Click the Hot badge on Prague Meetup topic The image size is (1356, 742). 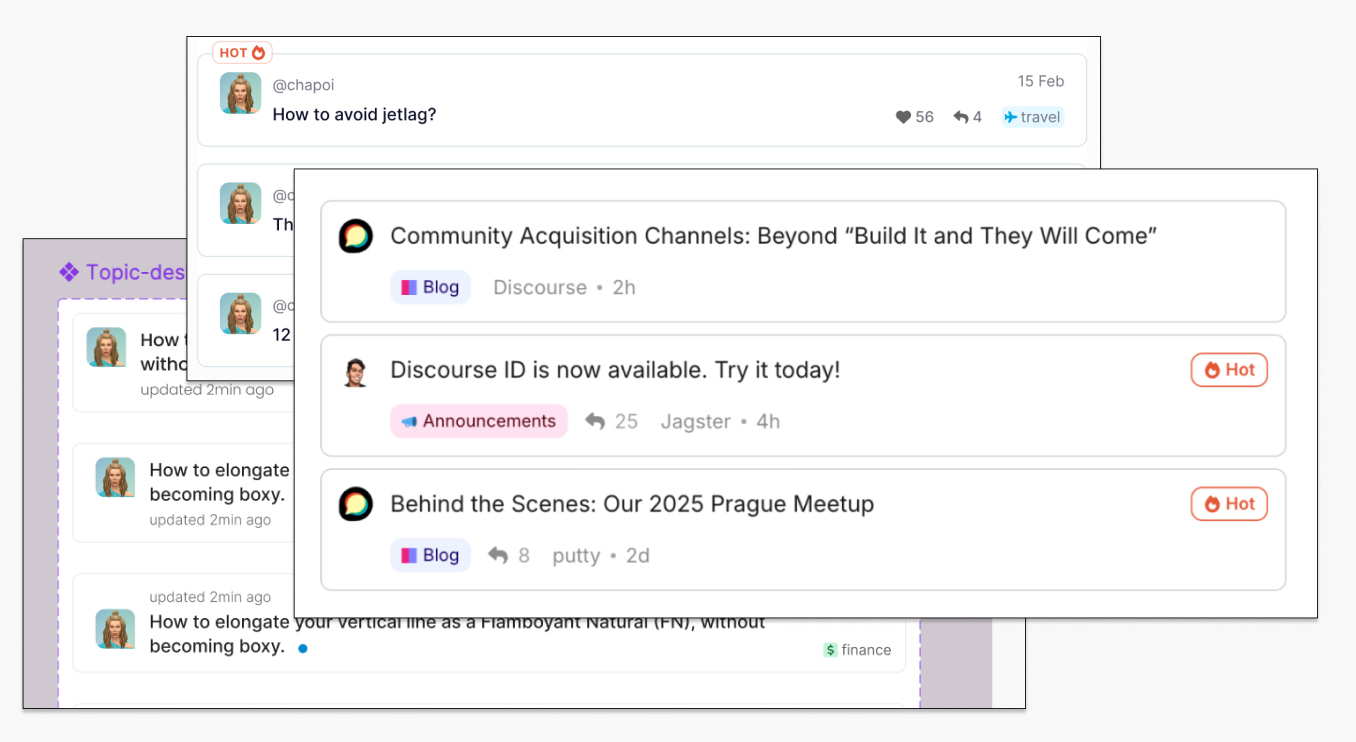(1229, 504)
